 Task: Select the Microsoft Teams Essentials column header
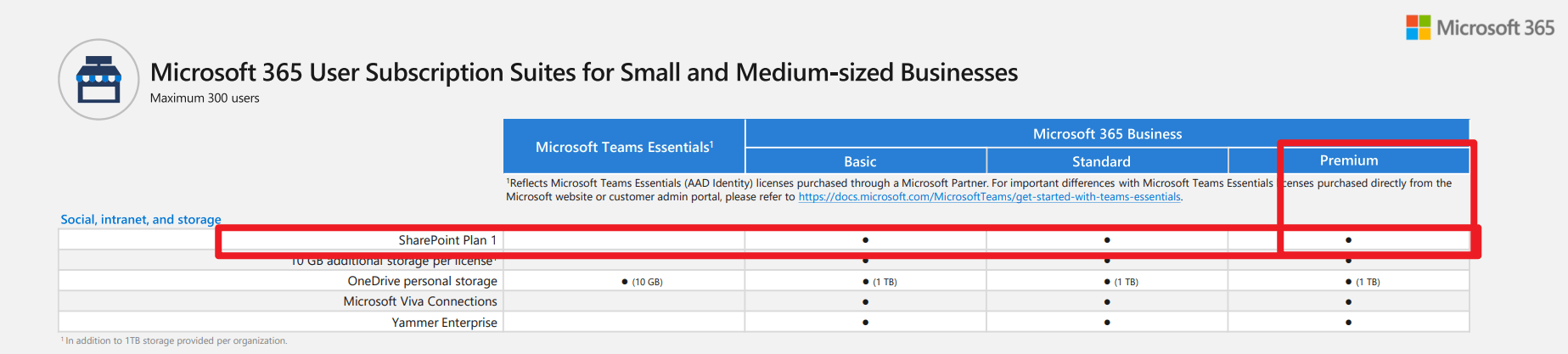(624, 147)
